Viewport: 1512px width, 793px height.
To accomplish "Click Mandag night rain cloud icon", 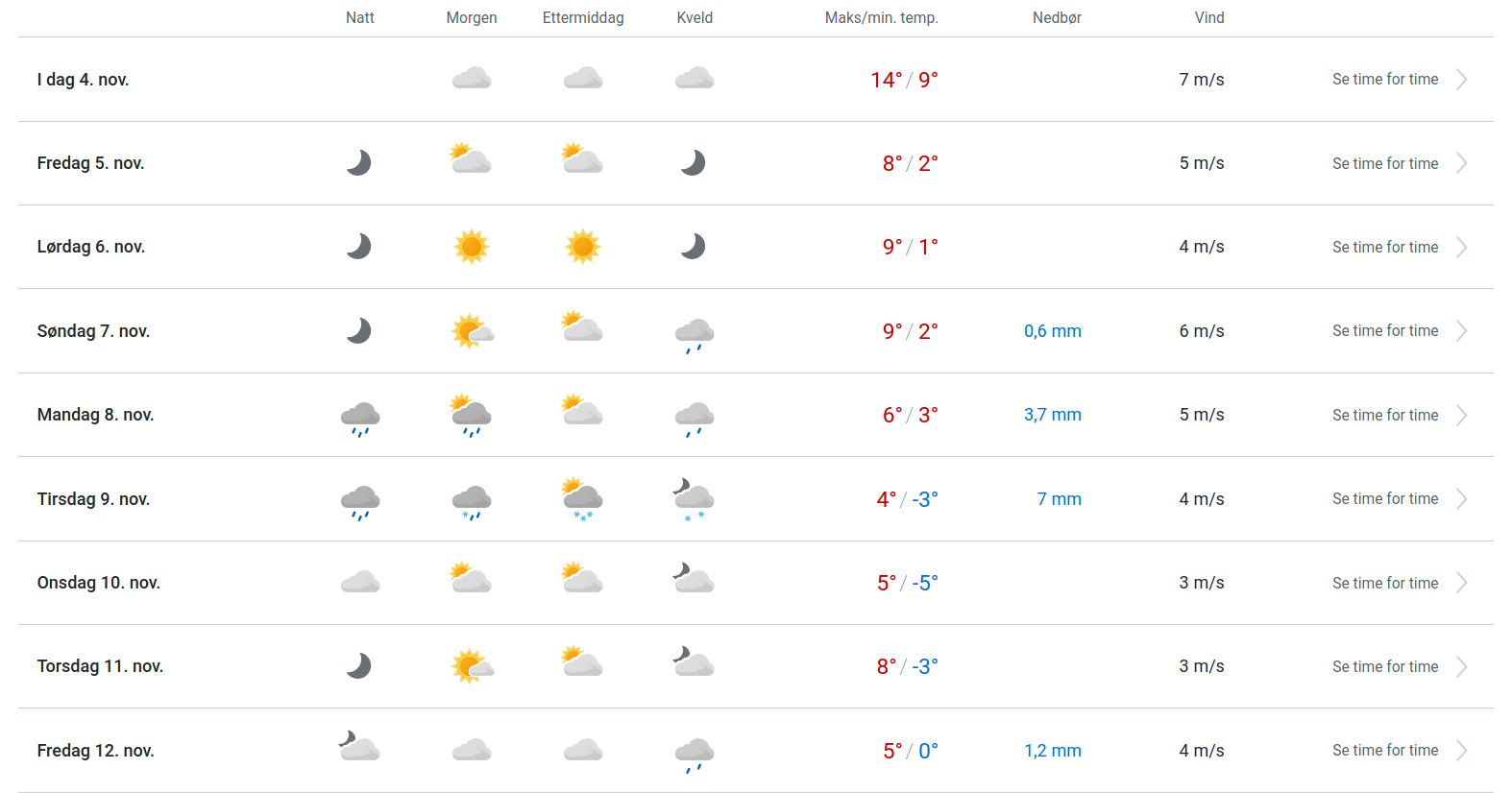I will pos(360,419).
